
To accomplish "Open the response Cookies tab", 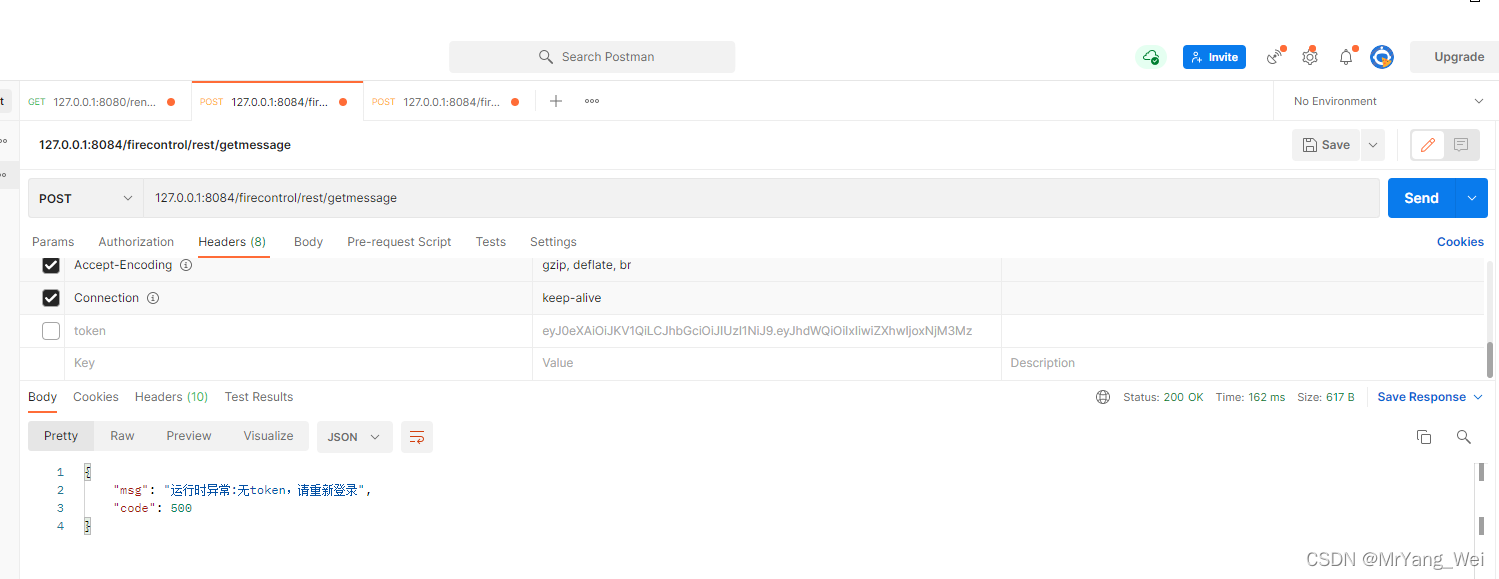I will tap(96, 397).
